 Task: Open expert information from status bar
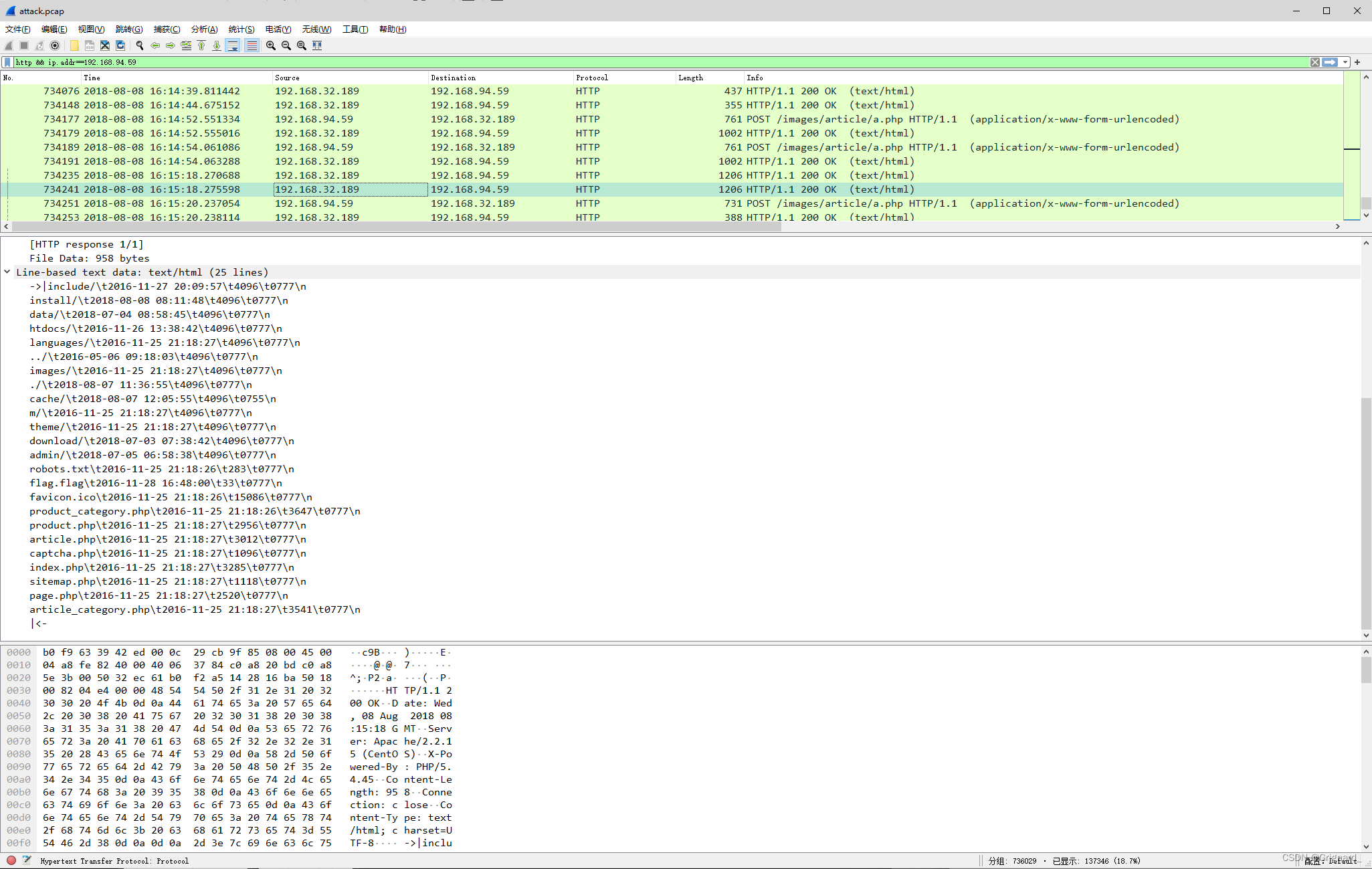coord(11,860)
